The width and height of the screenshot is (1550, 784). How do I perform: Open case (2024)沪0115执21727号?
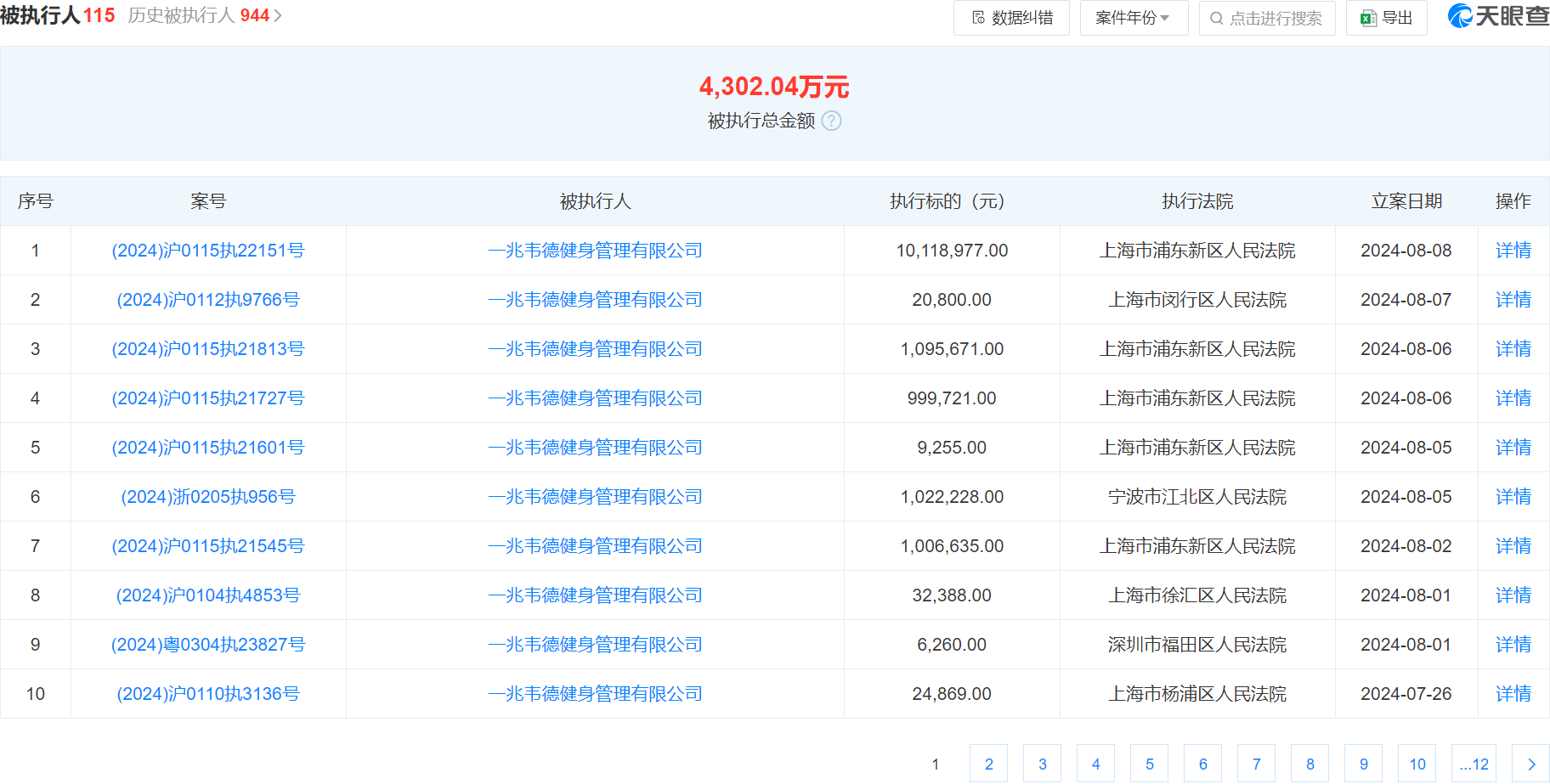coord(208,398)
